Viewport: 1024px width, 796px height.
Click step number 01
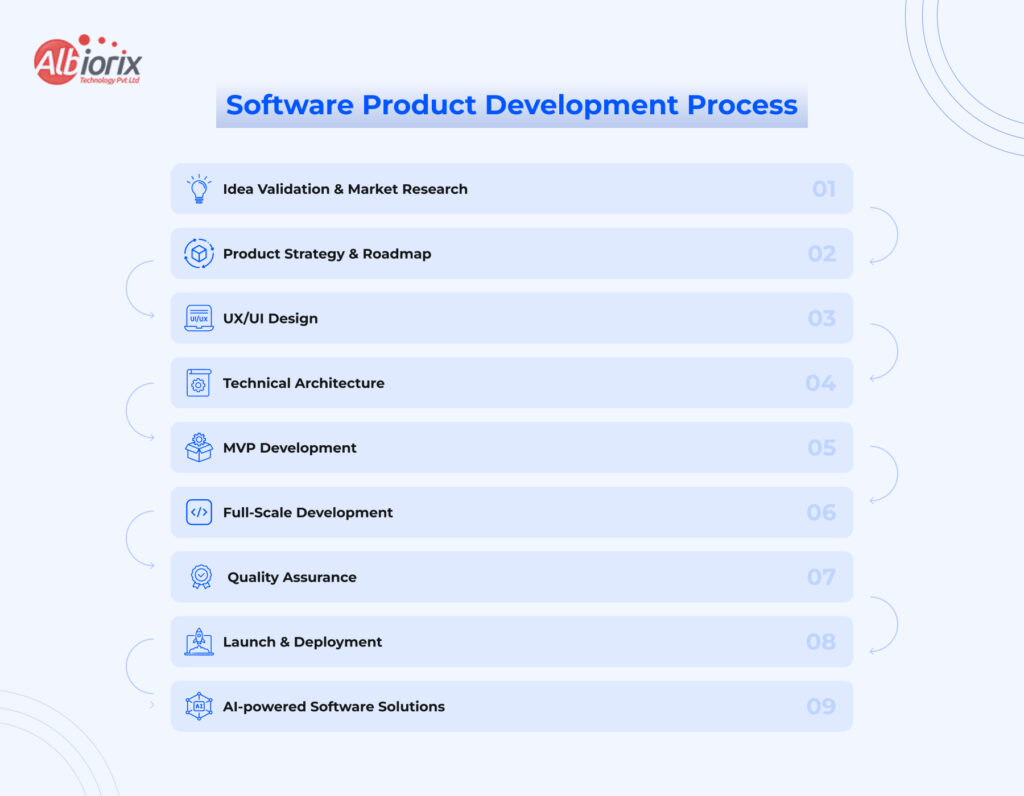pos(824,189)
